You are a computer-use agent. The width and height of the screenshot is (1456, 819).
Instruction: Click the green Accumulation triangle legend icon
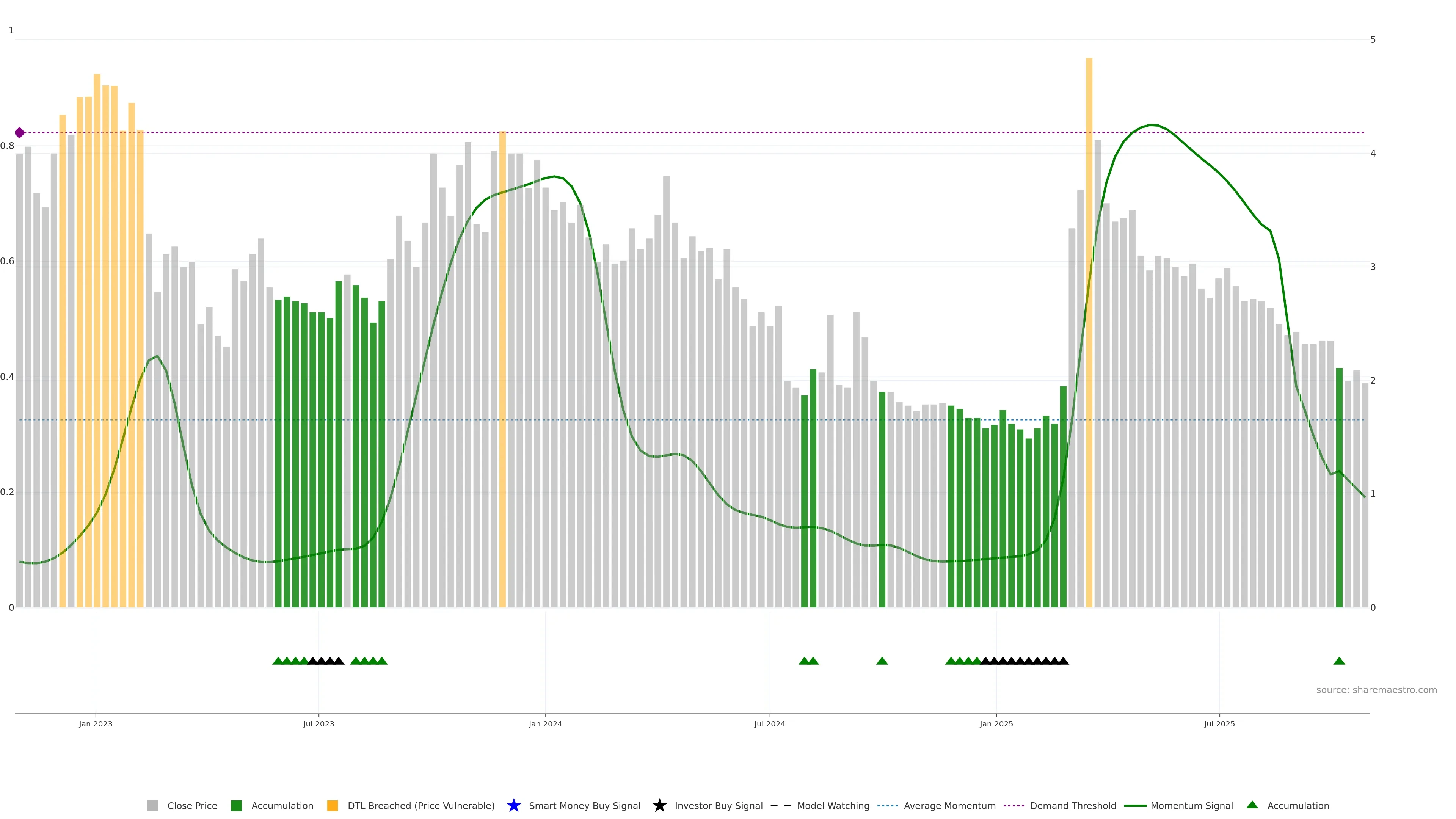click(x=1252, y=805)
